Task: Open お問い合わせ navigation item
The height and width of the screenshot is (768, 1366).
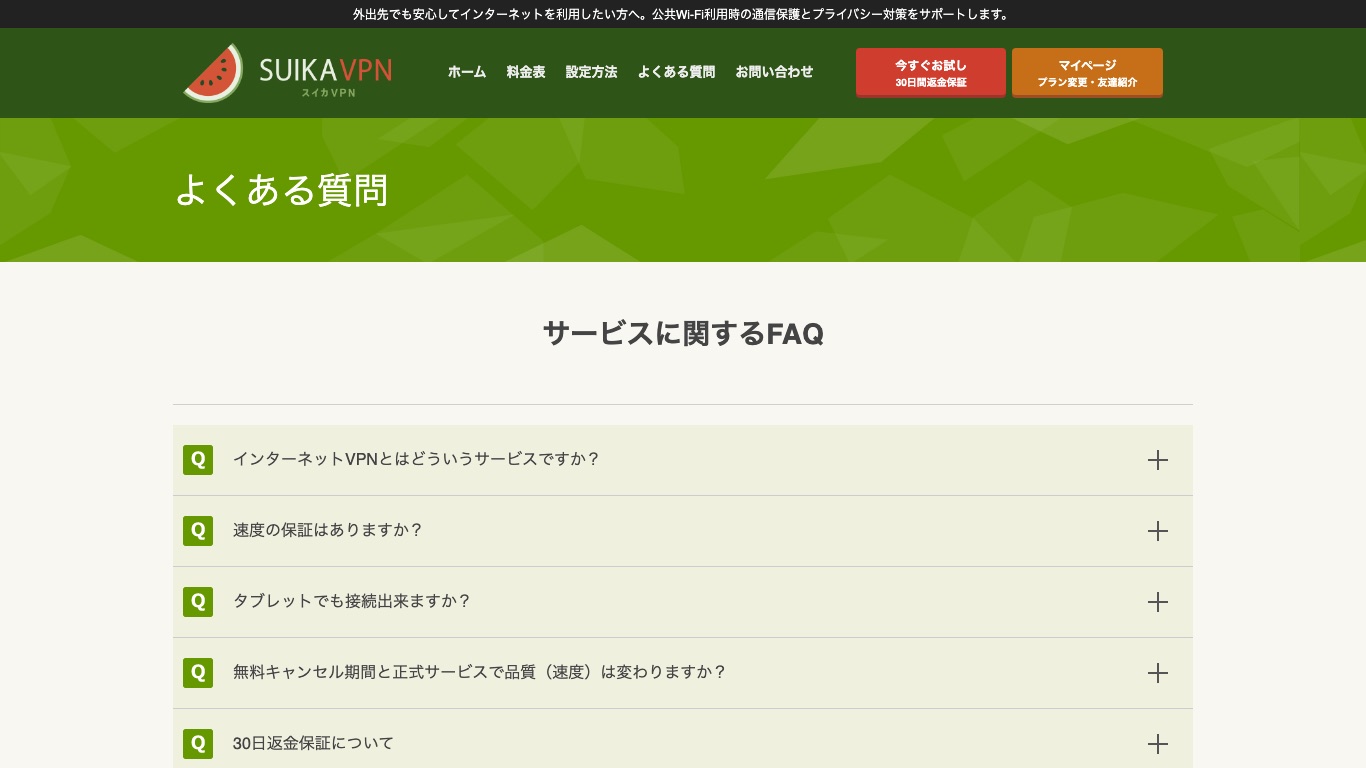Action: point(774,72)
